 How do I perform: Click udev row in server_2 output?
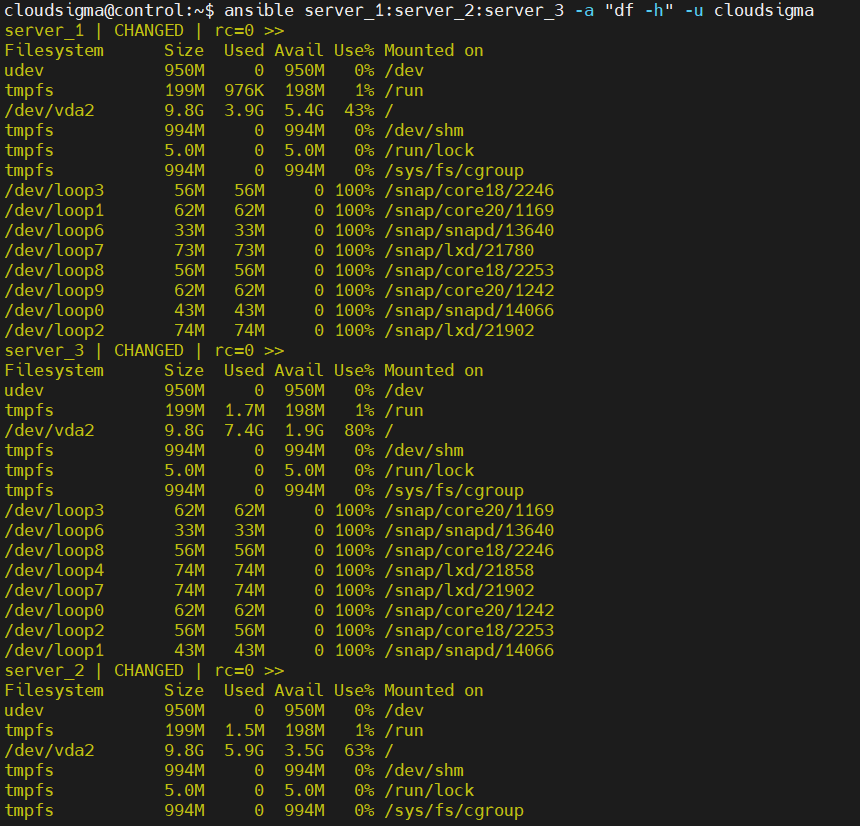pos(214,710)
